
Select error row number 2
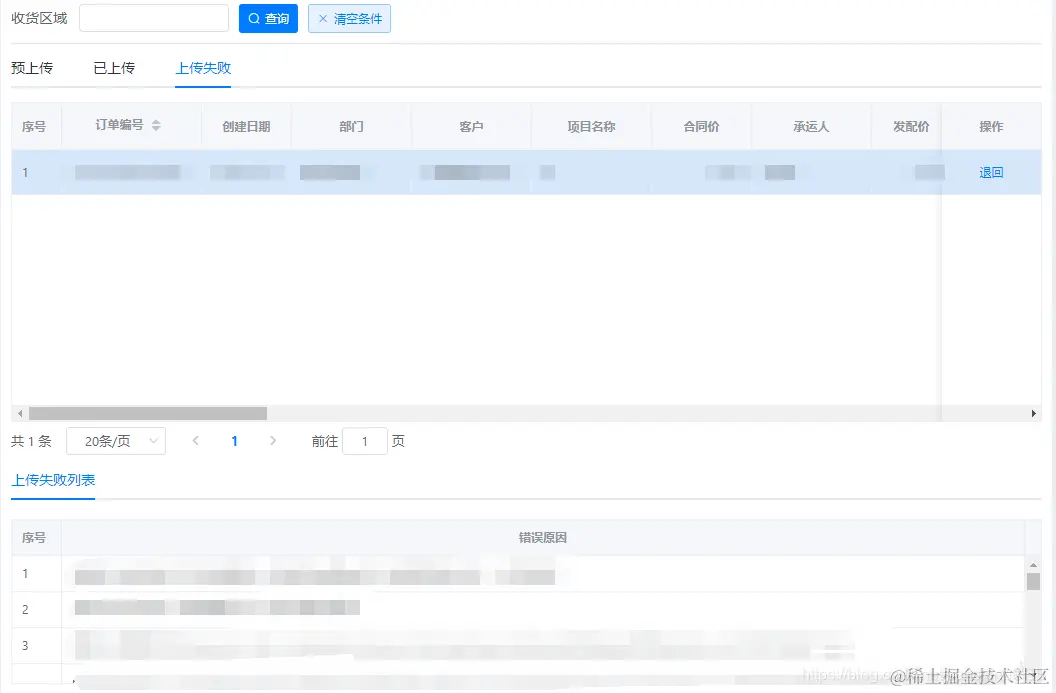tap(518, 609)
